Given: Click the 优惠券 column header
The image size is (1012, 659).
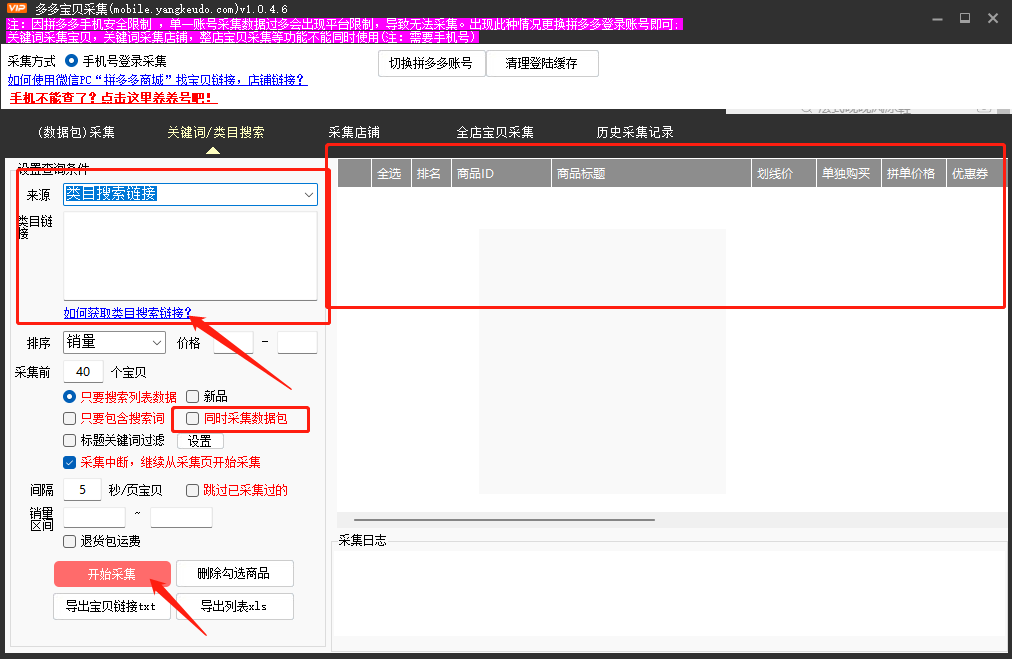Looking at the screenshot, I should (x=975, y=173).
